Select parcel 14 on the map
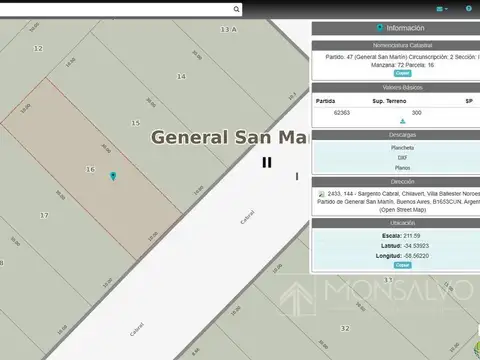This screenshot has width=480, height=360. pos(181,77)
